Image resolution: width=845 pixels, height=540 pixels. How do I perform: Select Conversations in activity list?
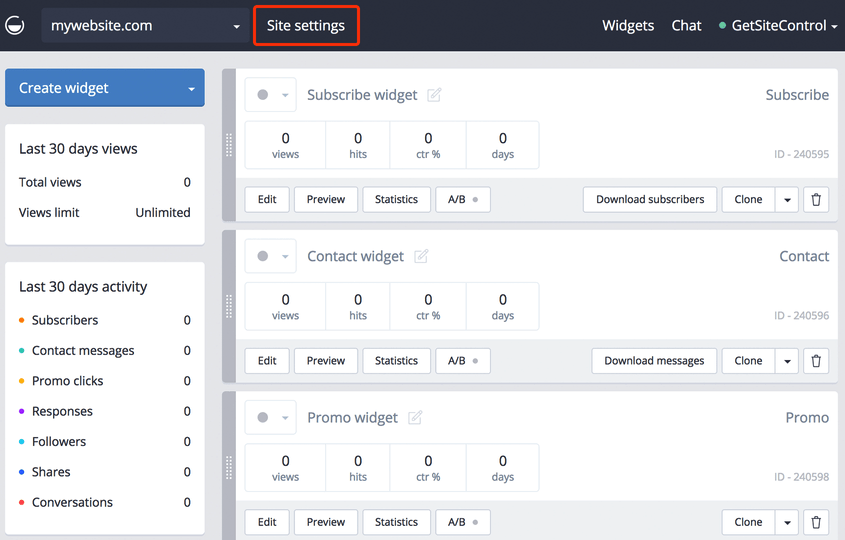pos(105,502)
